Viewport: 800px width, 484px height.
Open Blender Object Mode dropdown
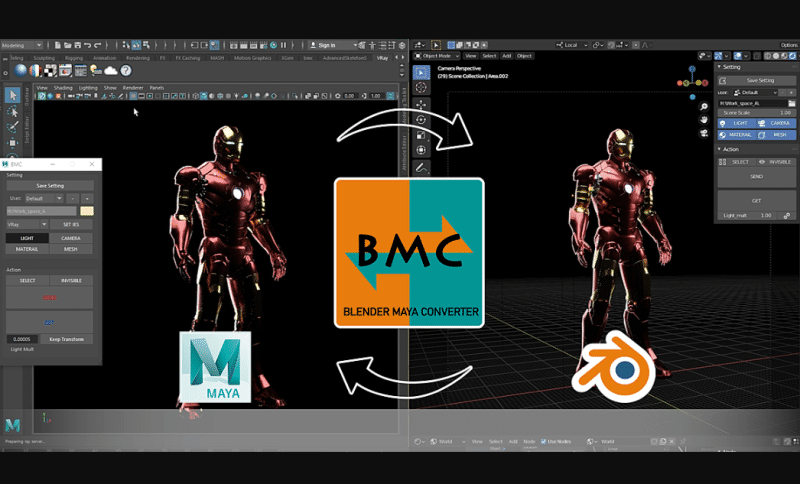[x=437, y=56]
